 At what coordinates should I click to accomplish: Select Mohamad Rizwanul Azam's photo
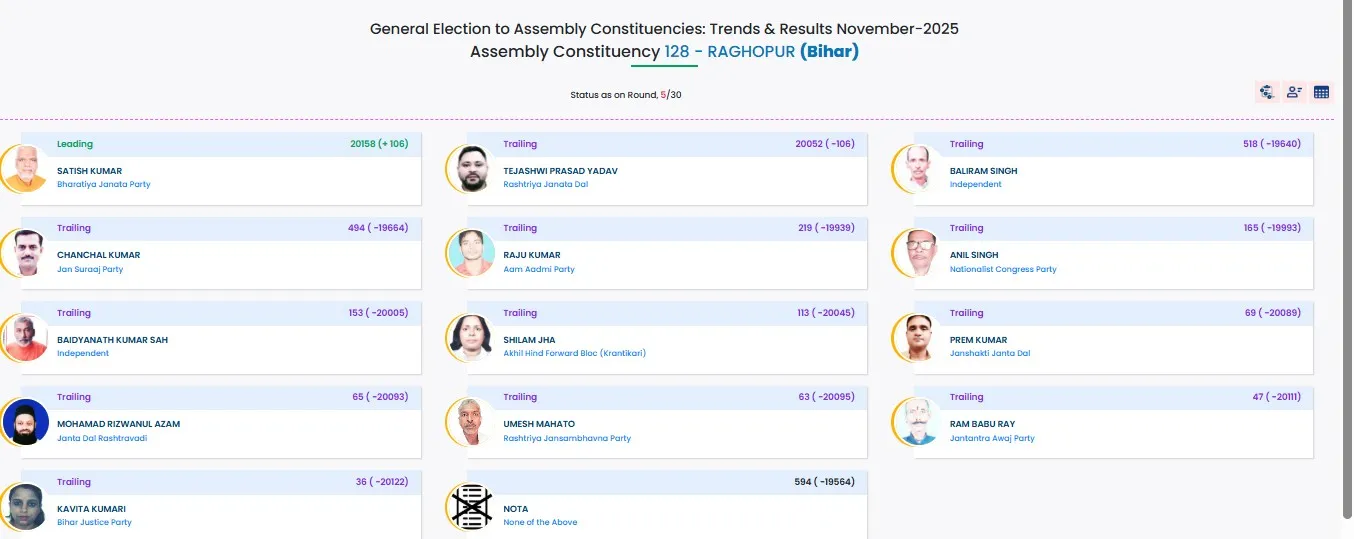pyautogui.click(x=25, y=422)
